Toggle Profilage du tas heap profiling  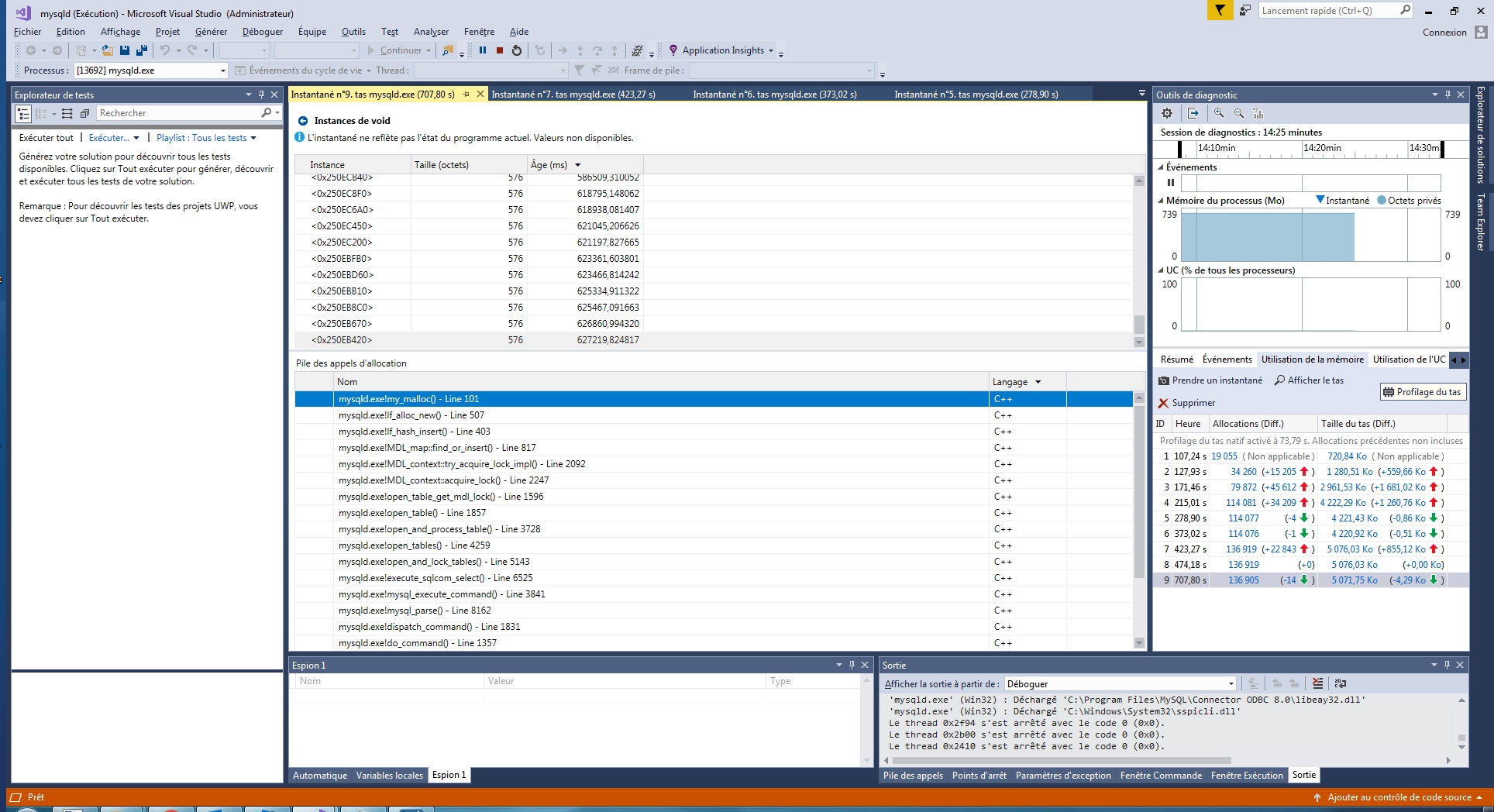click(x=1422, y=392)
